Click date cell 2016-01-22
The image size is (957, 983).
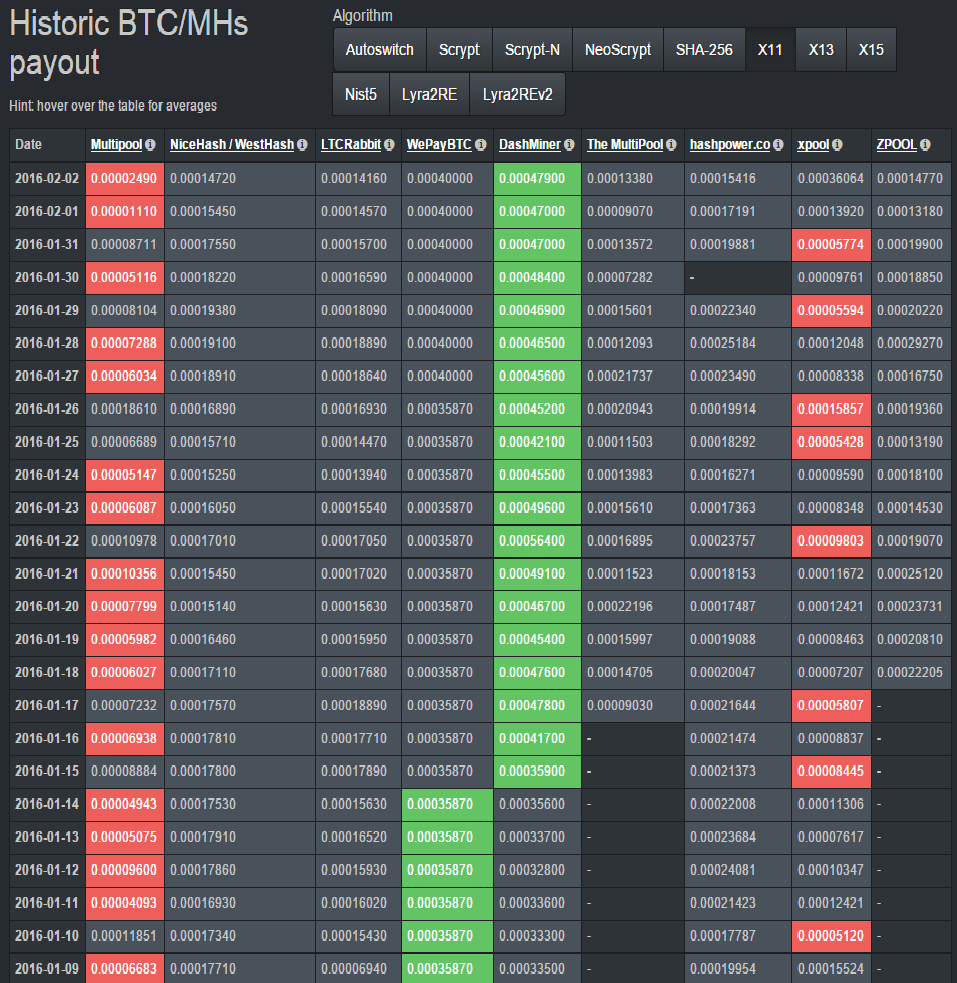(x=47, y=541)
